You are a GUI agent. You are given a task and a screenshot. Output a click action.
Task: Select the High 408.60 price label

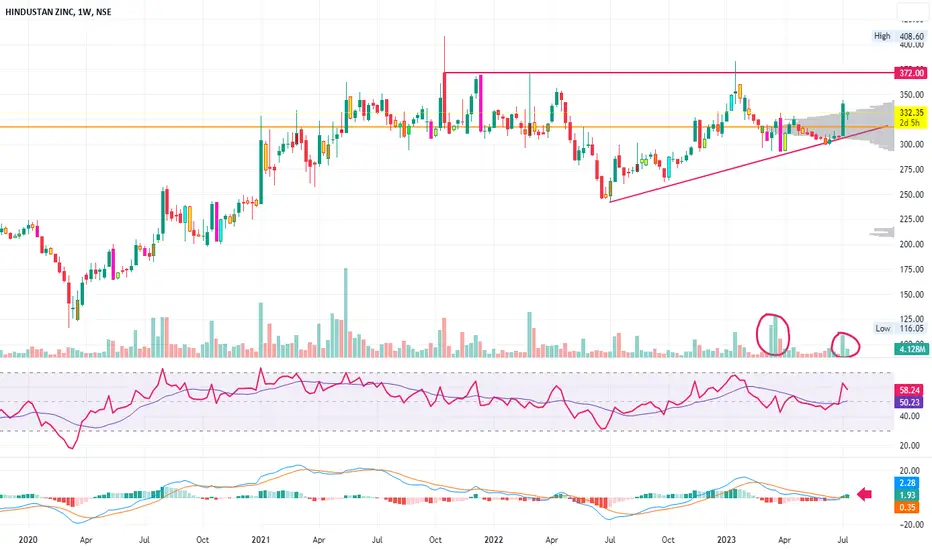pos(899,36)
